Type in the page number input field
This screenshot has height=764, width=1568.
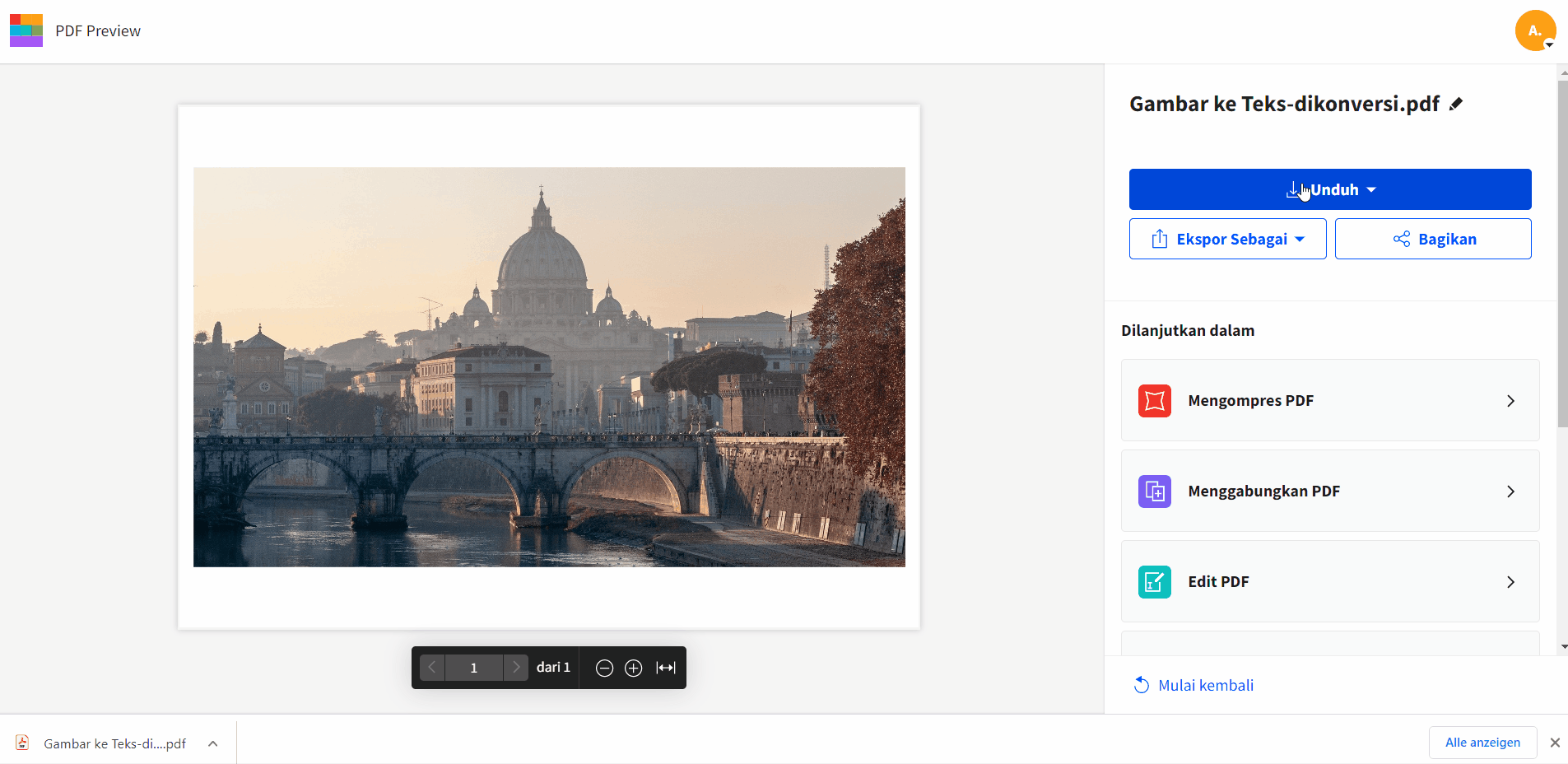tap(473, 668)
